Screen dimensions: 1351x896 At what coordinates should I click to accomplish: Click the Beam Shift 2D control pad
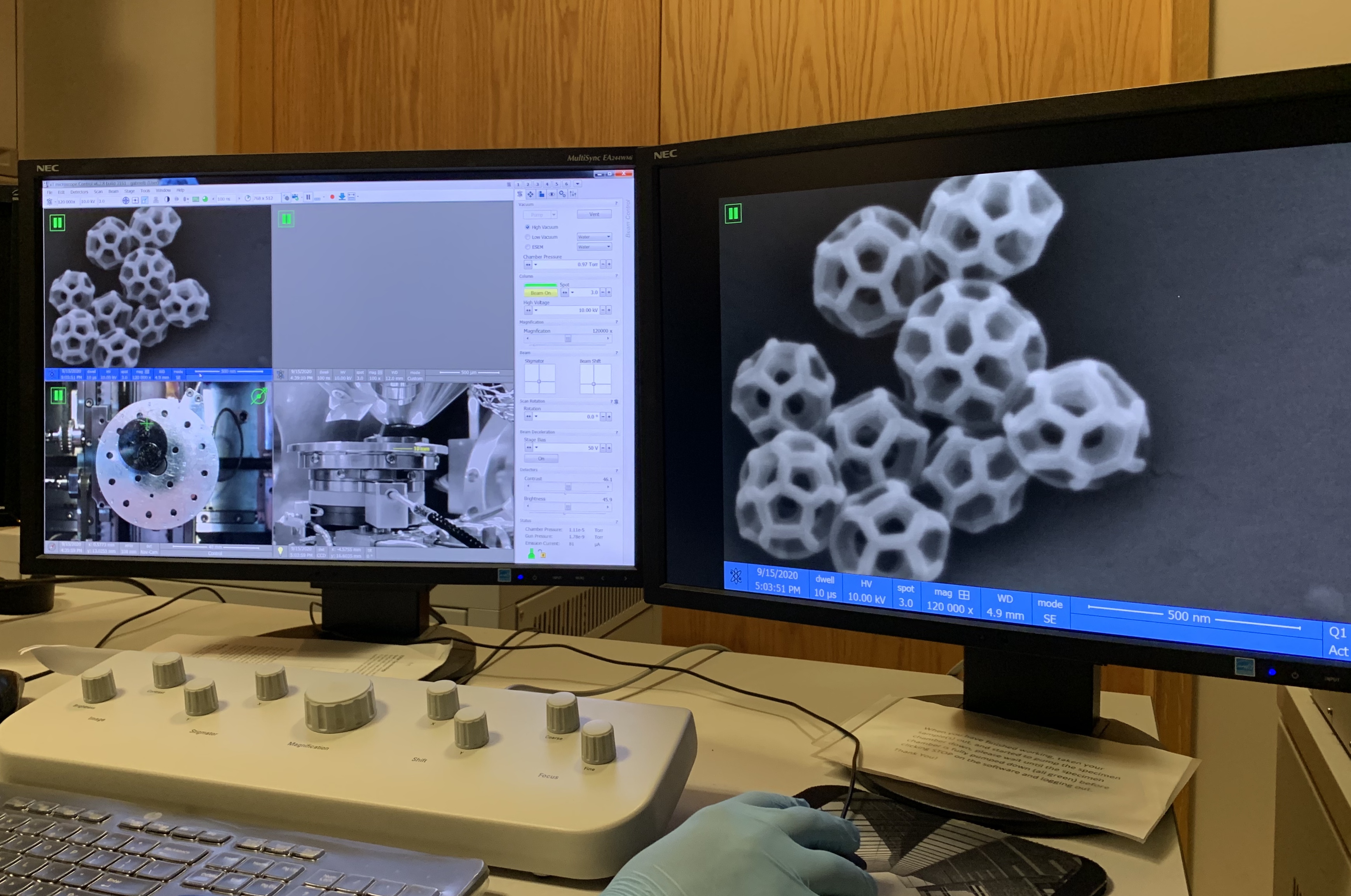[595, 379]
